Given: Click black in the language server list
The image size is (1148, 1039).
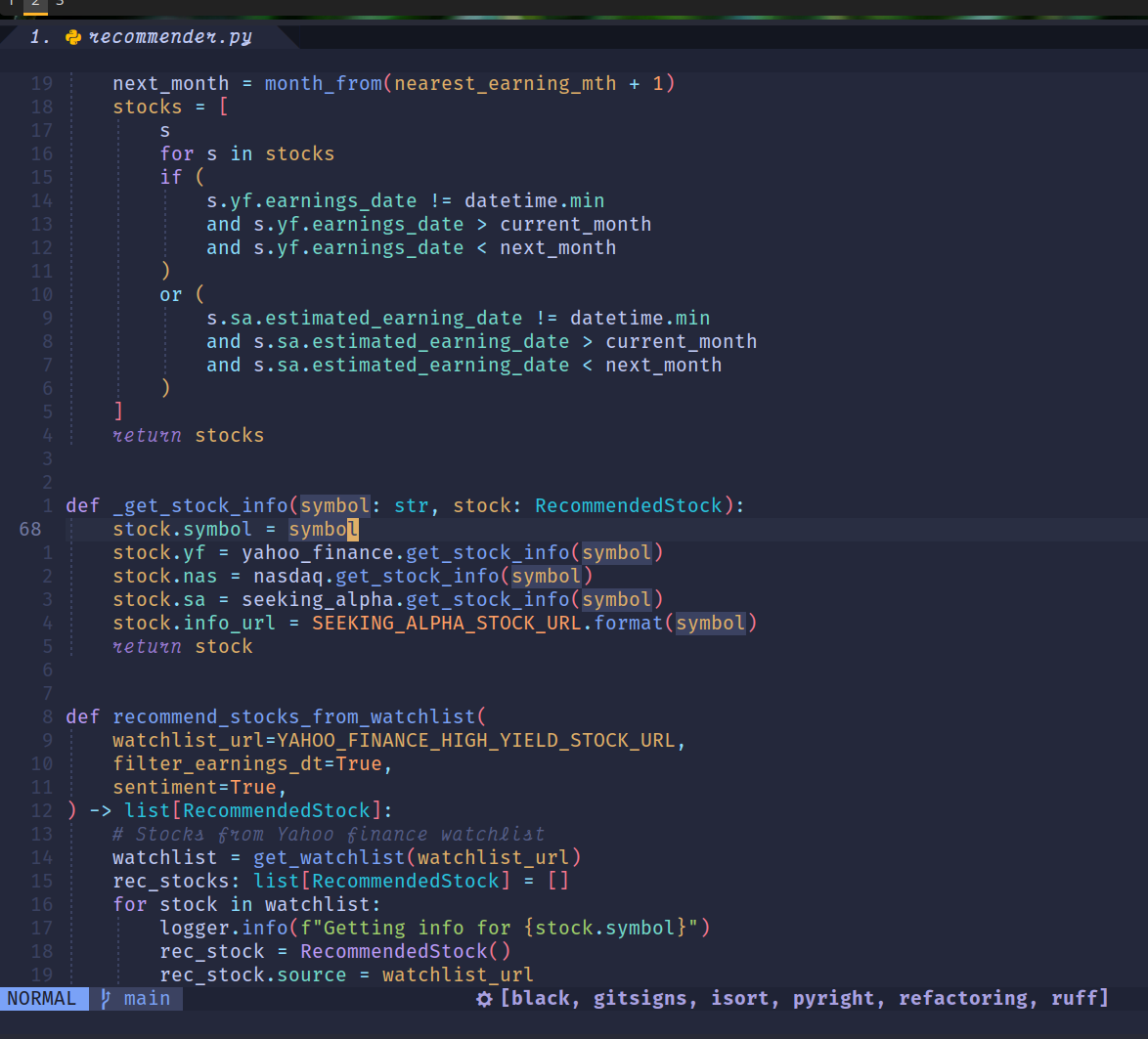Looking at the screenshot, I should (541, 998).
